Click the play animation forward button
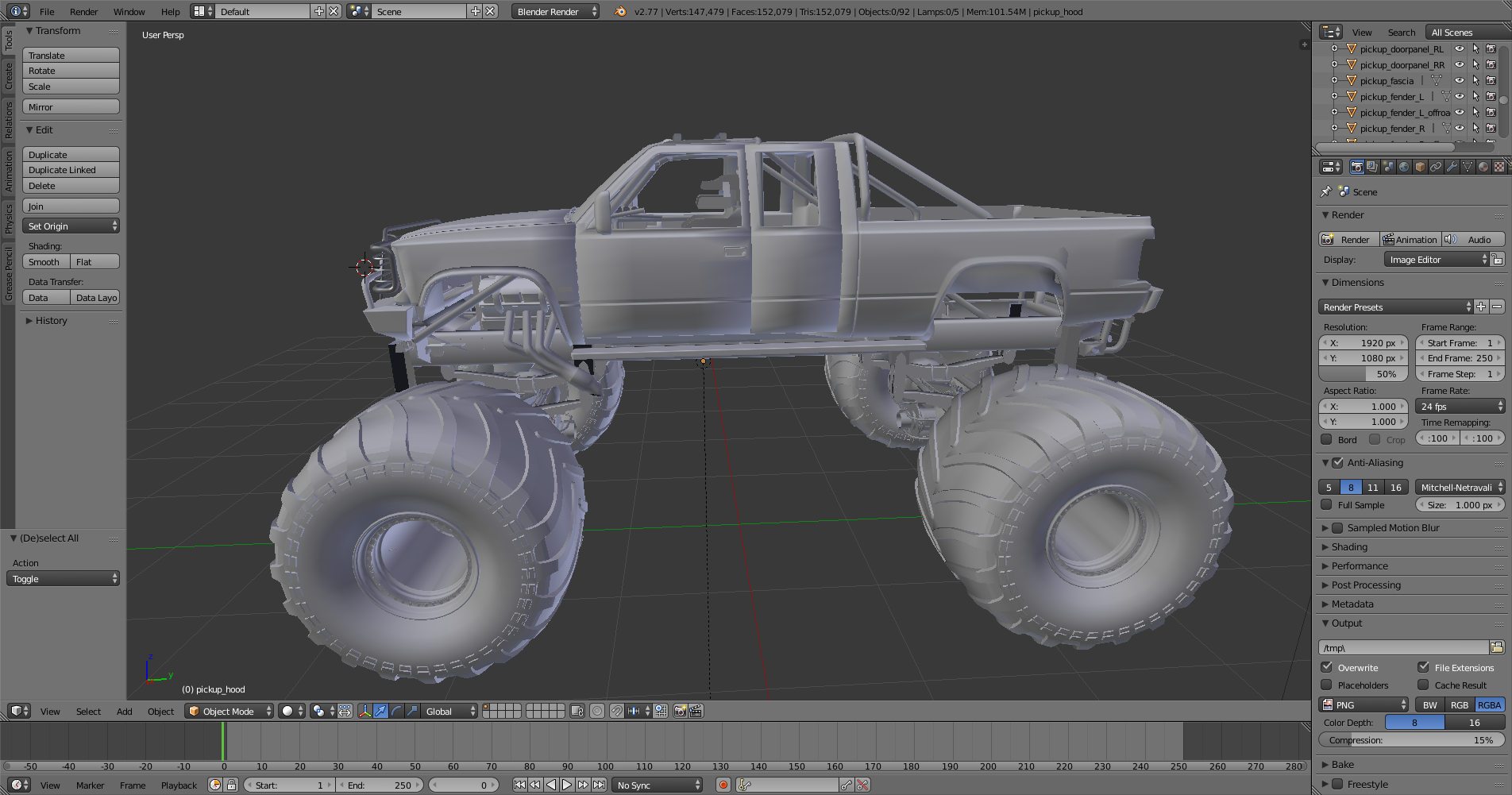 pyautogui.click(x=567, y=785)
